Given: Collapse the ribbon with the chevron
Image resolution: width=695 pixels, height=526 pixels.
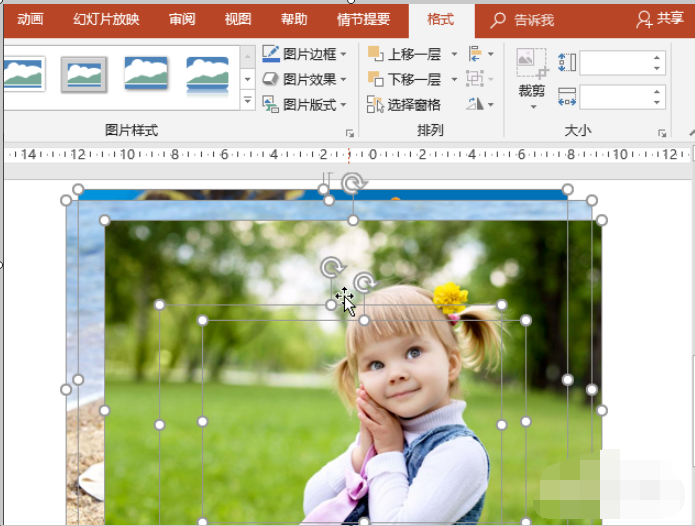Looking at the screenshot, I should tap(691, 132).
